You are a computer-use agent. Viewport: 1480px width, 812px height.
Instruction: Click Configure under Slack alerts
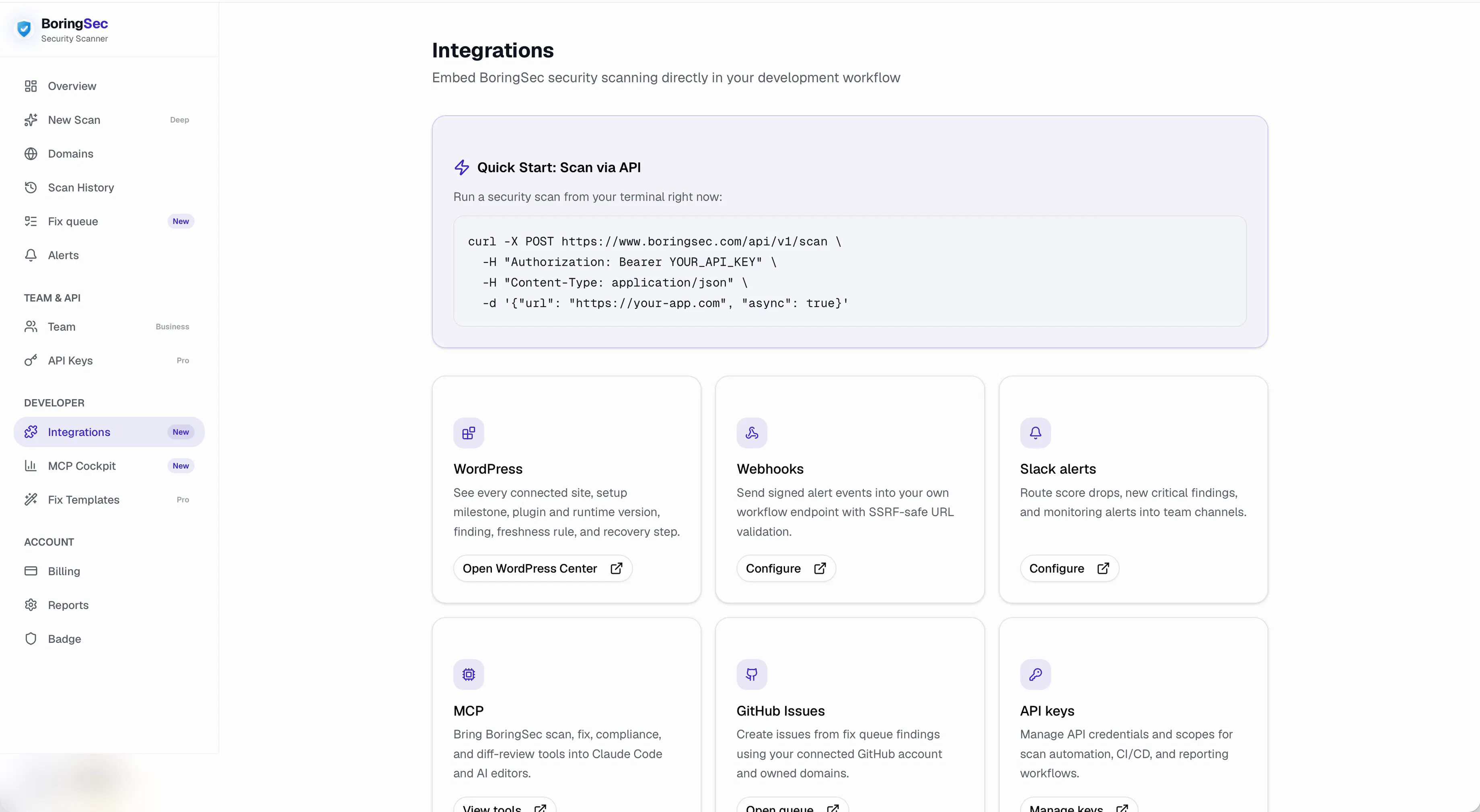coord(1069,568)
